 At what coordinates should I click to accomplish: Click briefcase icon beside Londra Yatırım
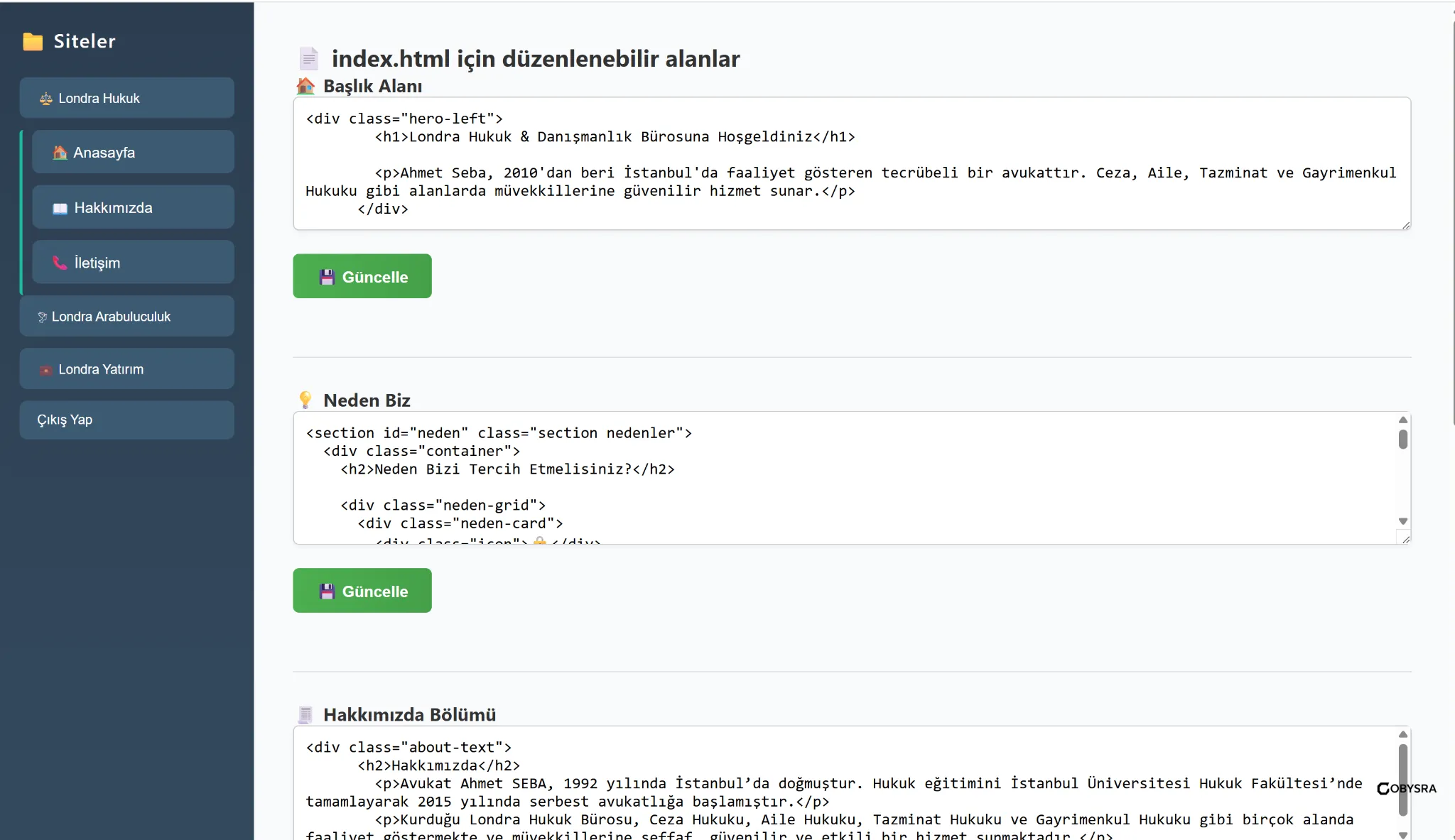46,370
